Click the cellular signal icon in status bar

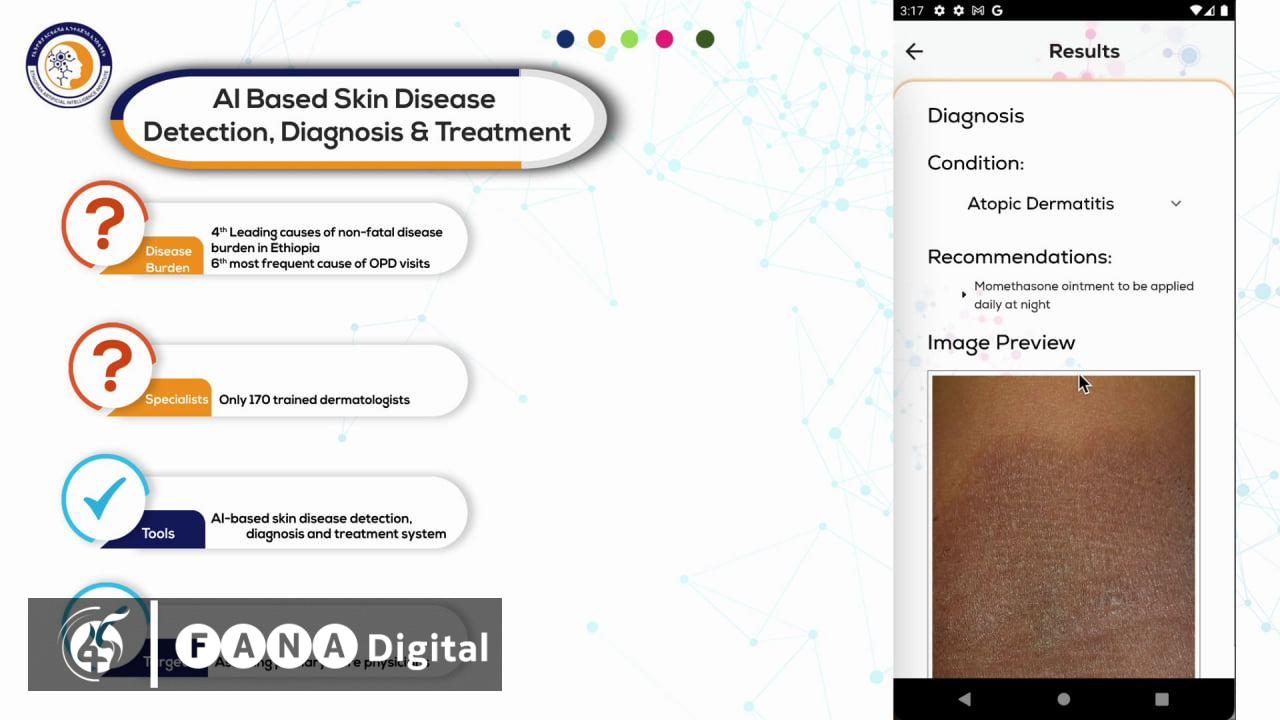coord(1210,11)
